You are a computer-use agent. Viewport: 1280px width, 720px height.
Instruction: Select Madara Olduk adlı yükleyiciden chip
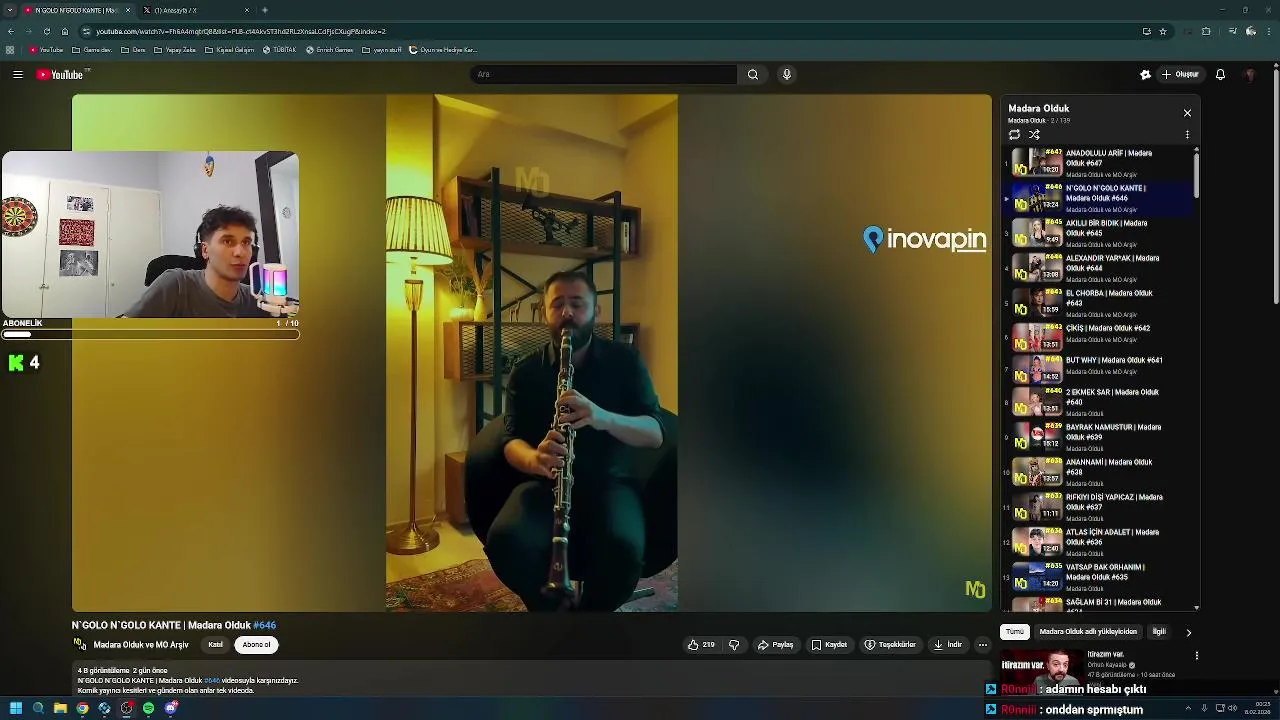[x=1088, y=632]
